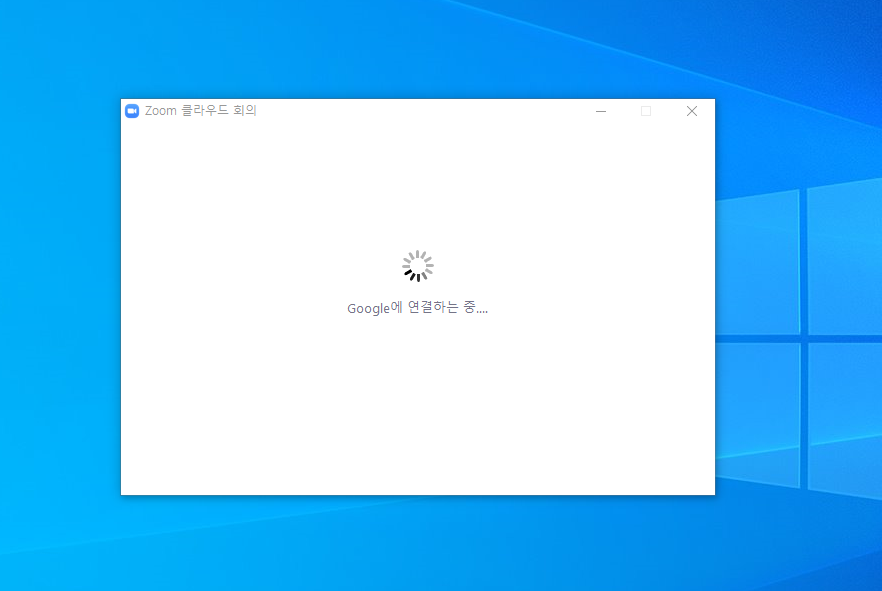882x591 pixels.
Task: Click the "Zoom 클라우드 회의" title text
Action: [x=200, y=111]
